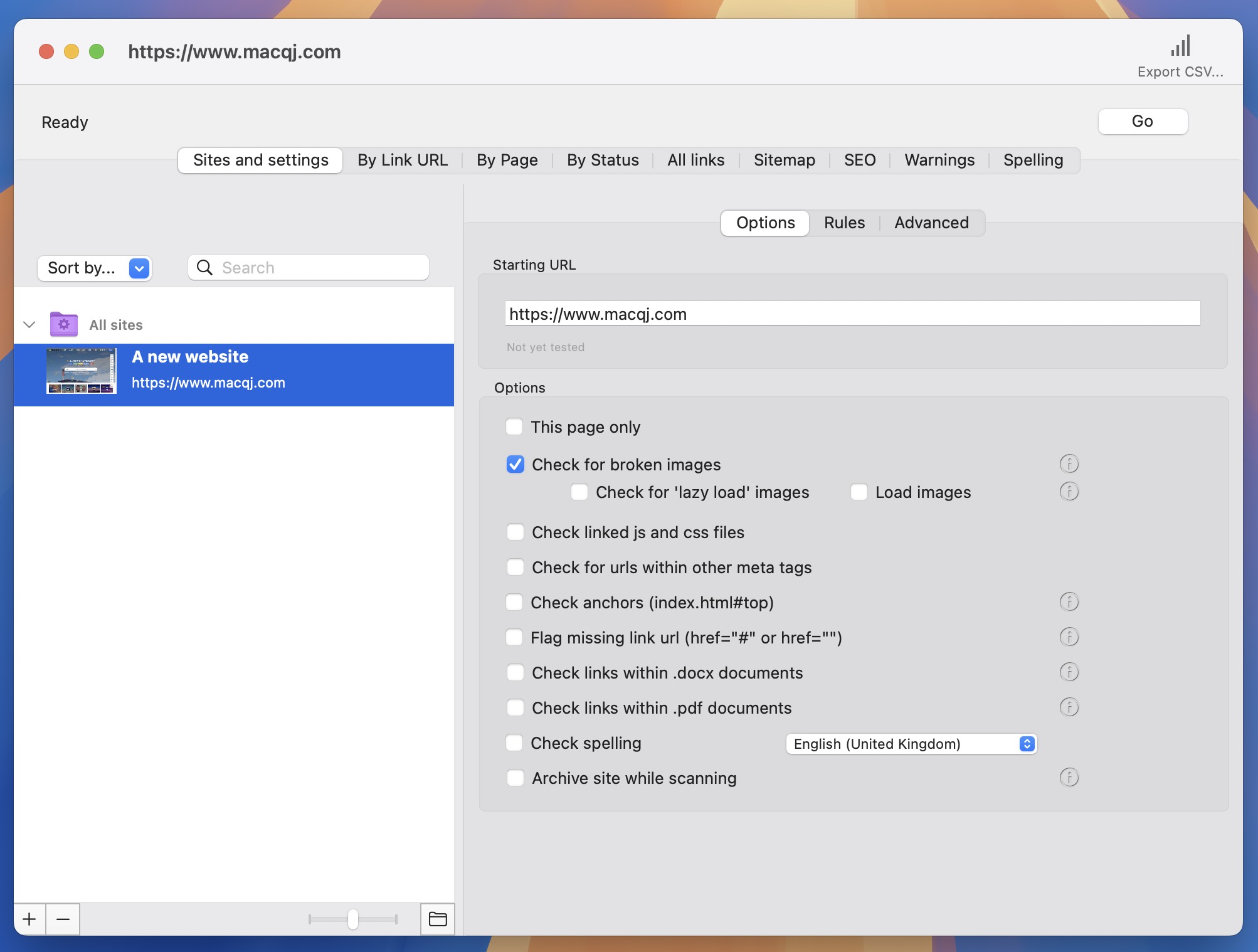Click the Export CSV bar chart icon

[1180, 46]
